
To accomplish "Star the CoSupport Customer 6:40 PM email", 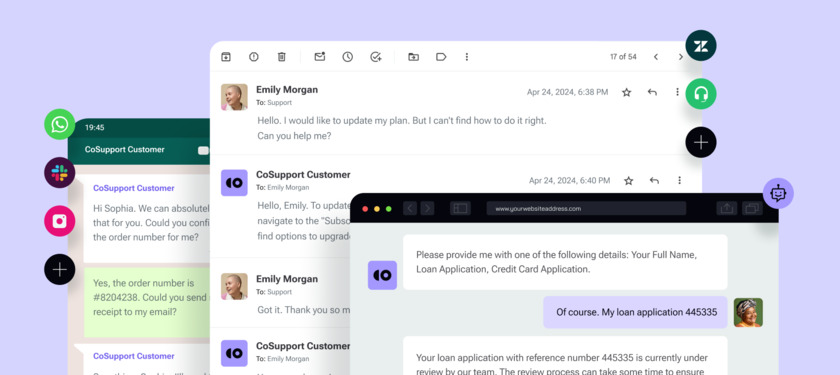I will [628, 181].
